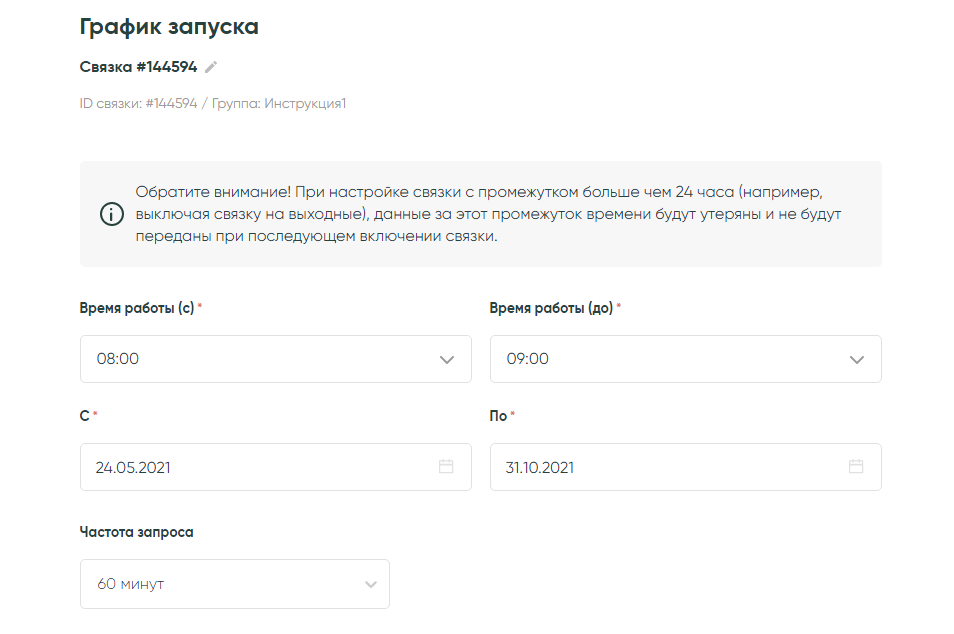Image resolution: width=954 pixels, height=634 pixels.
Task: Expand the chevron of the 60 минут dropdown
Action: click(371, 584)
